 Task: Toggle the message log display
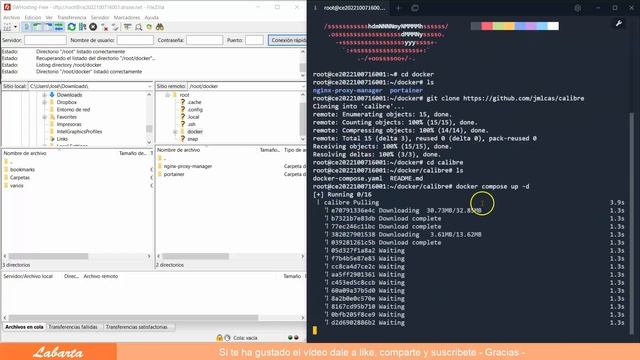pyautogui.click(x=27, y=27)
